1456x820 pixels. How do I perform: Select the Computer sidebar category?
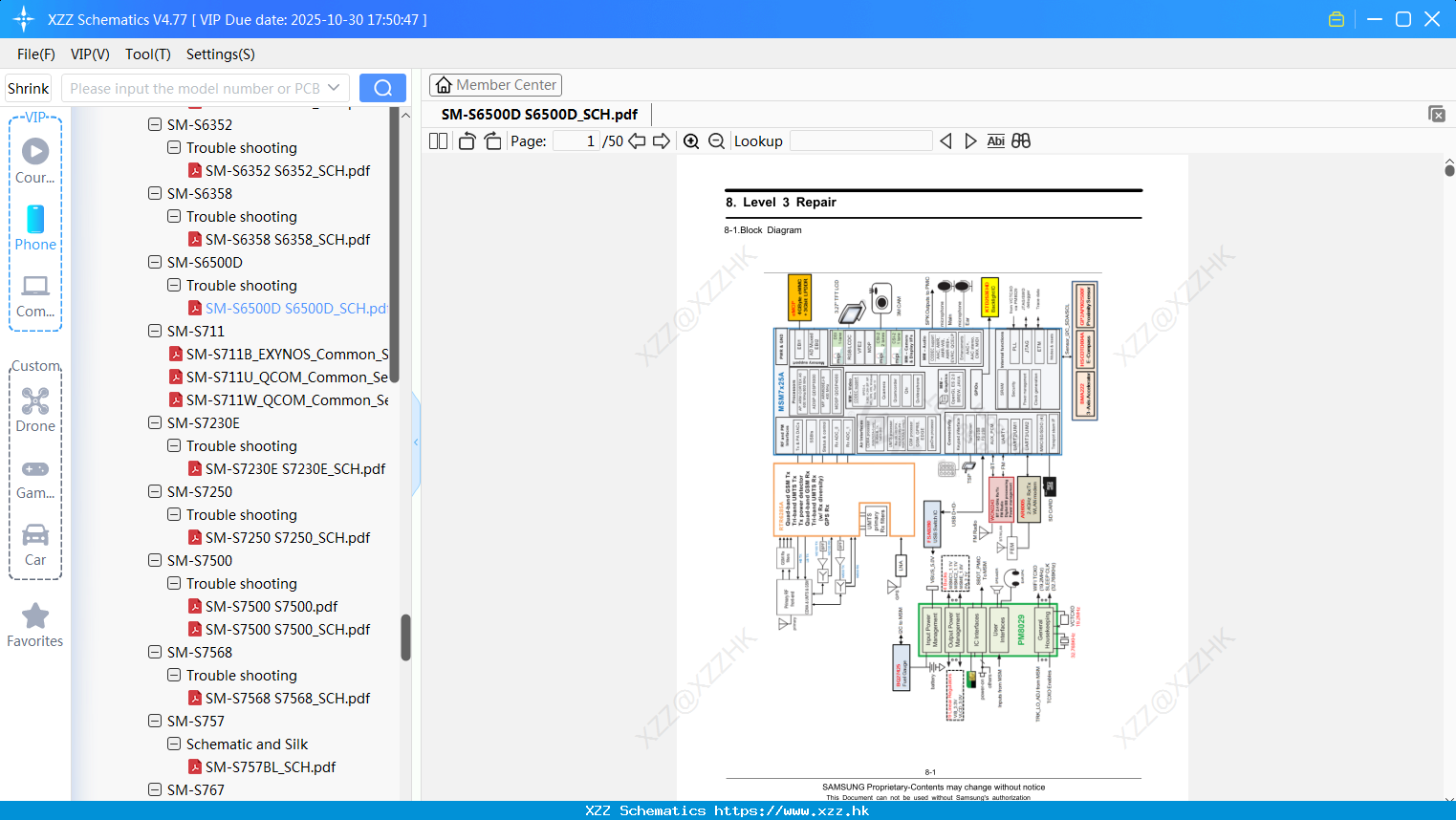[35, 295]
